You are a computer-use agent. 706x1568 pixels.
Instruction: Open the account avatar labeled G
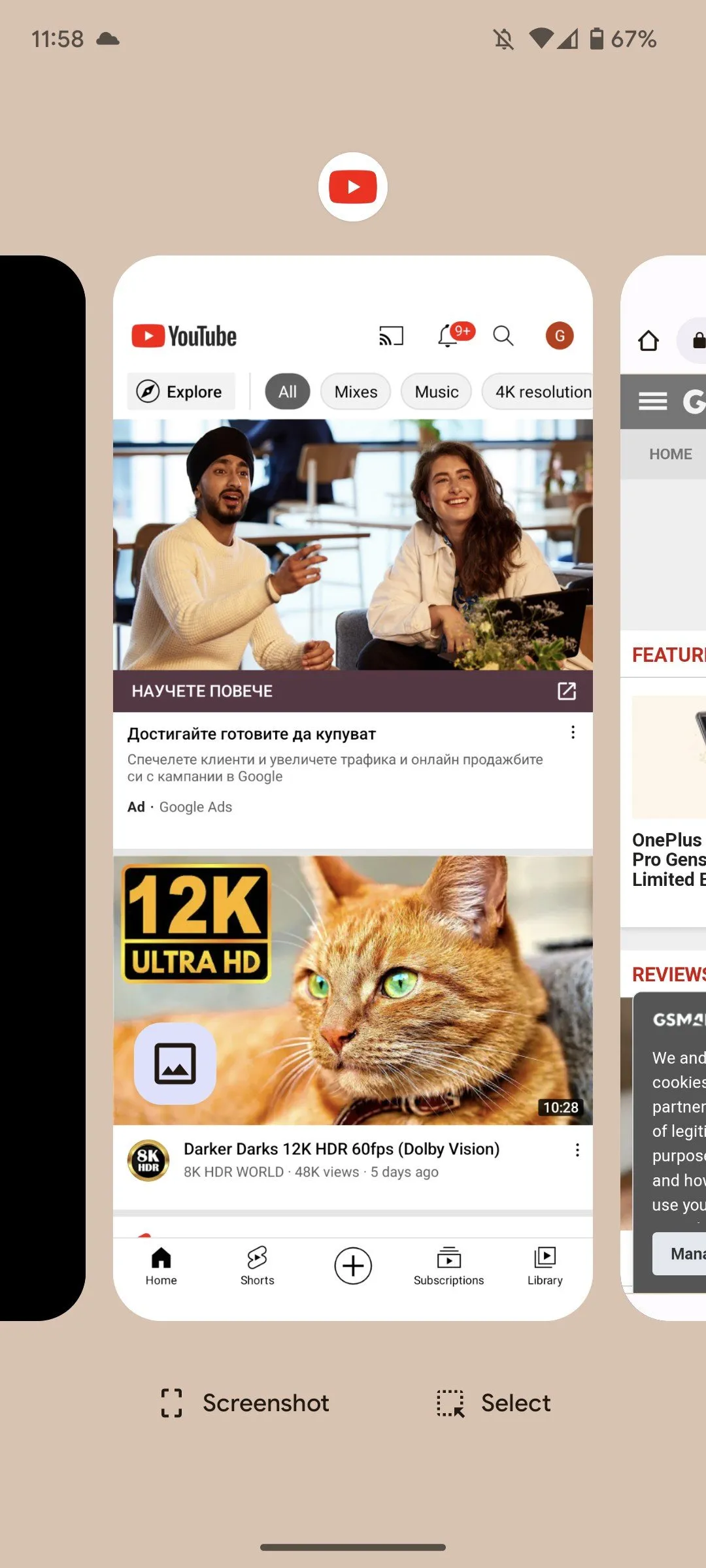click(560, 336)
